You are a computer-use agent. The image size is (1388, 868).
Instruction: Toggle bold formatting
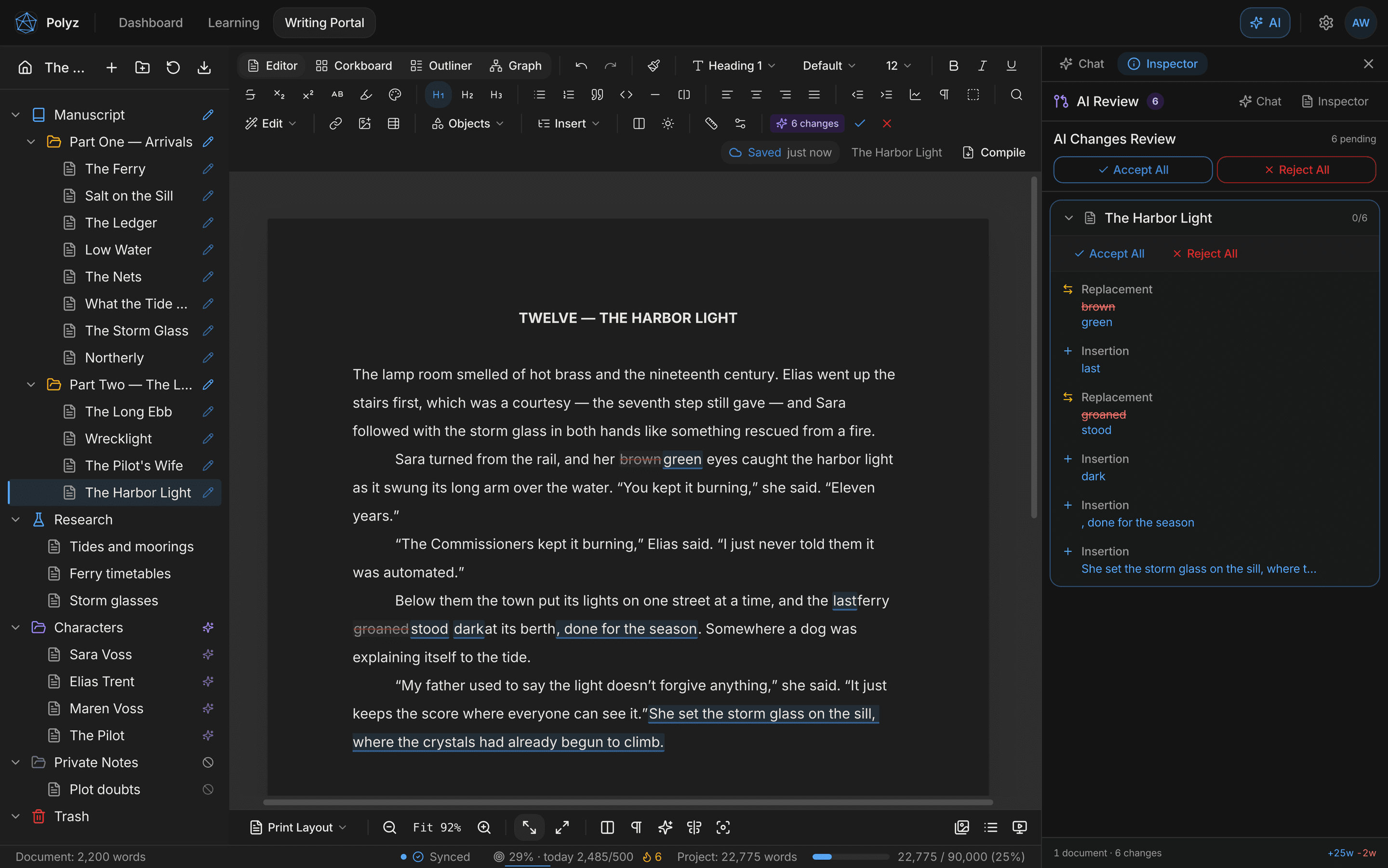click(953, 66)
